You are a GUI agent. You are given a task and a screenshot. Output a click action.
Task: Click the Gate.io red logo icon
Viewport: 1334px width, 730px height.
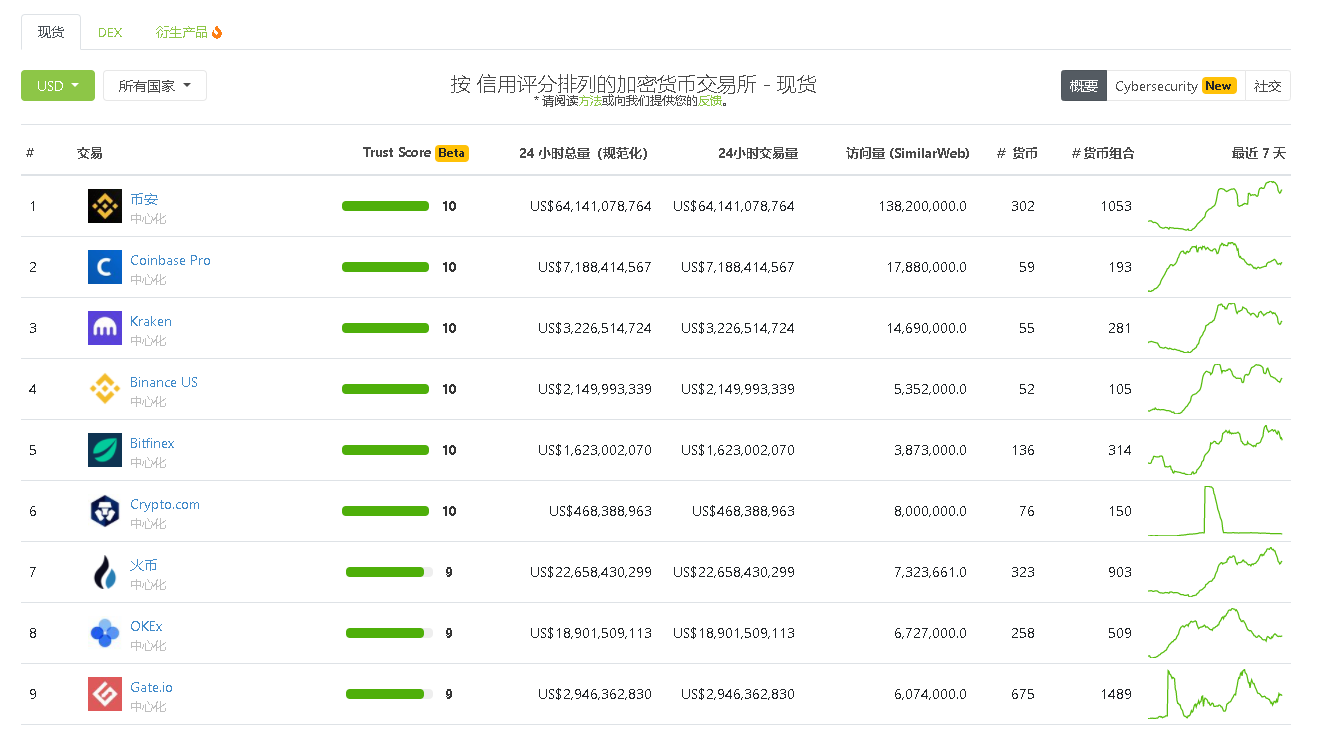[x=105, y=694]
